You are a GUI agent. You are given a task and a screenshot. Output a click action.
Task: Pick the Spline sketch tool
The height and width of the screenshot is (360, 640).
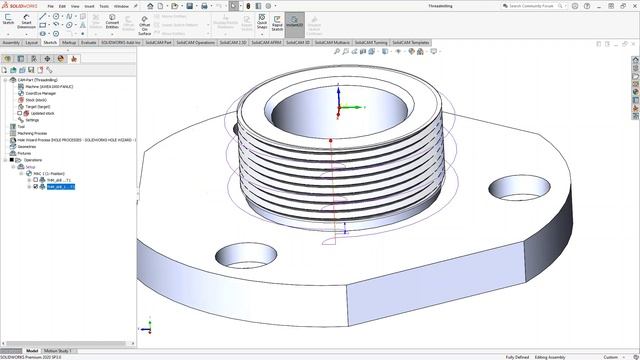click(x=69, y=16)
